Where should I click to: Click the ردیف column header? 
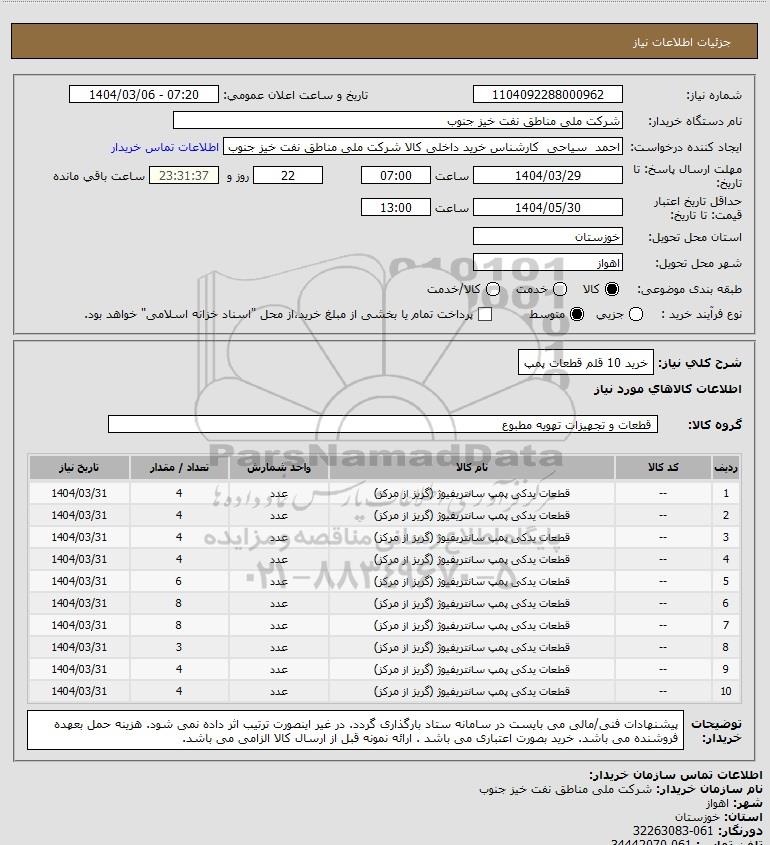coord(726,467)
